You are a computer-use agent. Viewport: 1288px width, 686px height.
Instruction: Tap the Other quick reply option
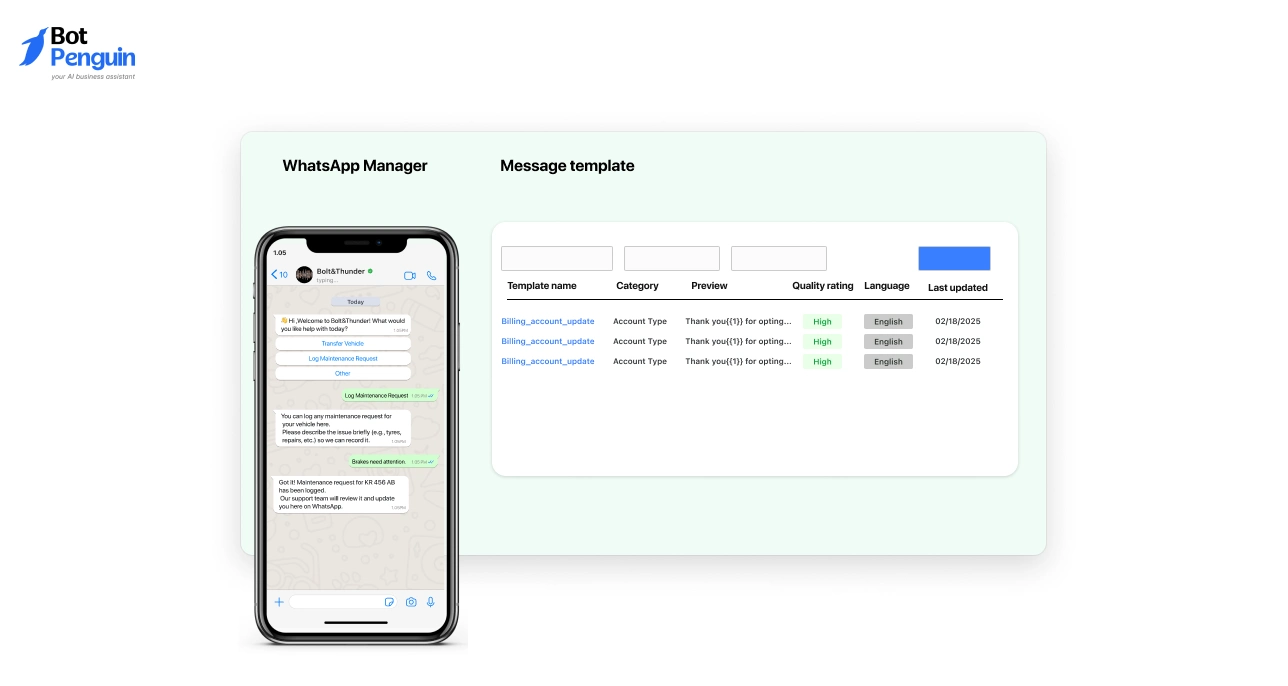click(342, 373)
